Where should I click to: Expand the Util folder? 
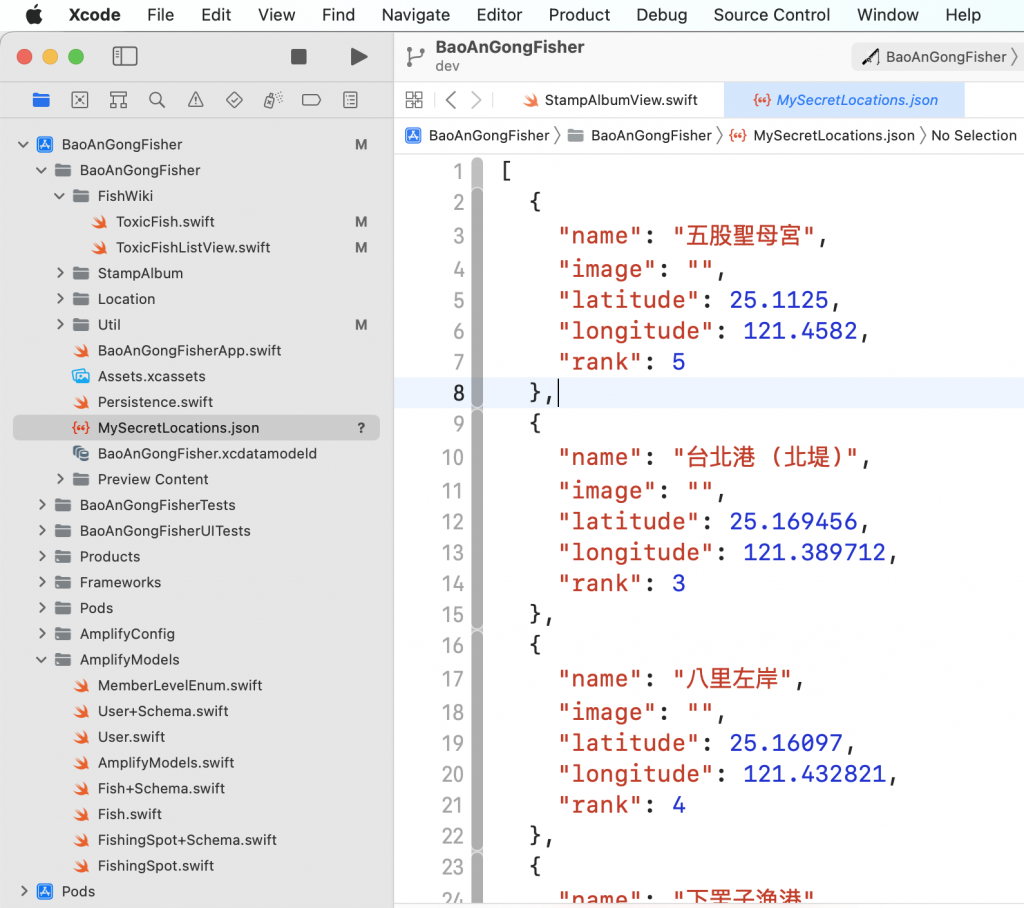coord(60,325)
